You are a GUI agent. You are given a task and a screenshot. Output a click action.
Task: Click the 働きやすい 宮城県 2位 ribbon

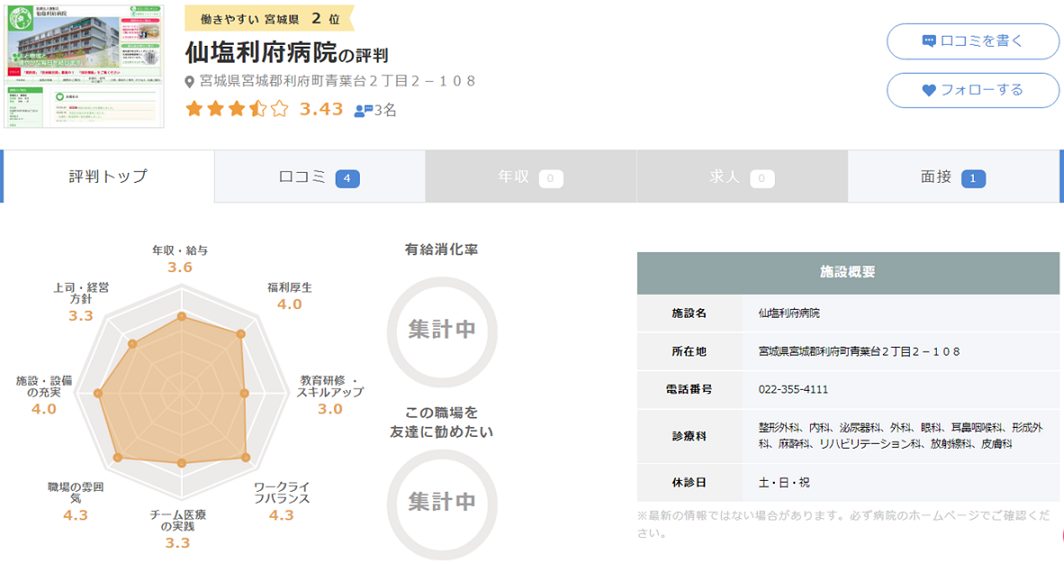click(x=269, y=19)
